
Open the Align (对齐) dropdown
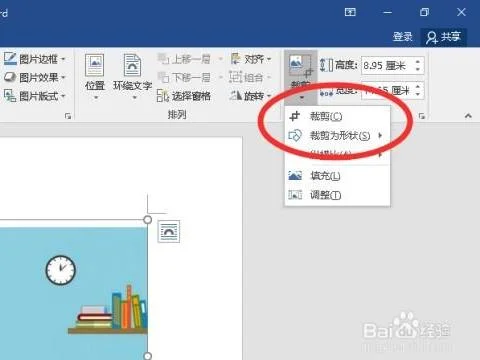251,59
